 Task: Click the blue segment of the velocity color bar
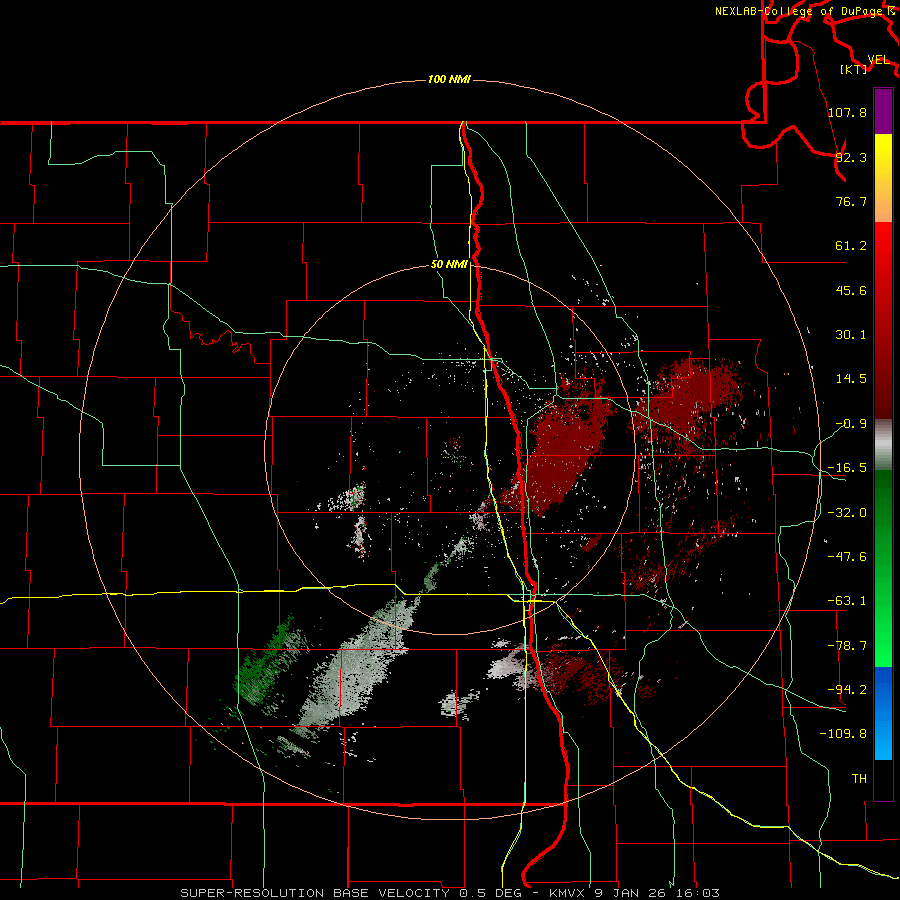pos(883,713)
